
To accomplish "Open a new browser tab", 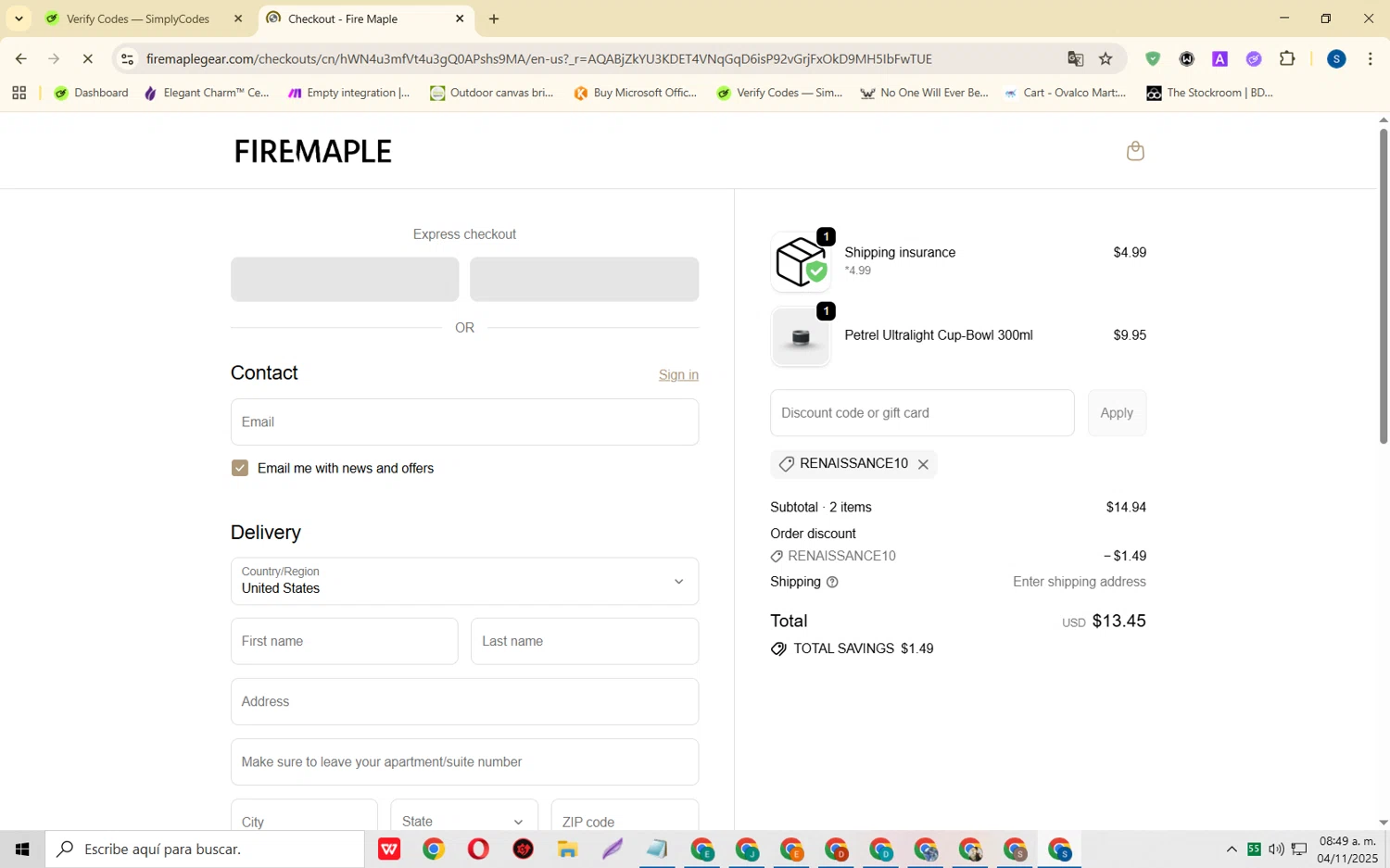I will (x=494, y=19).
